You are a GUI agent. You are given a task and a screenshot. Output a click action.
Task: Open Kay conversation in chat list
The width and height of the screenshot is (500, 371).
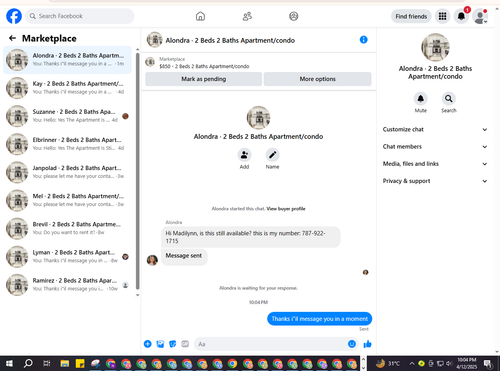pos(67,88)
